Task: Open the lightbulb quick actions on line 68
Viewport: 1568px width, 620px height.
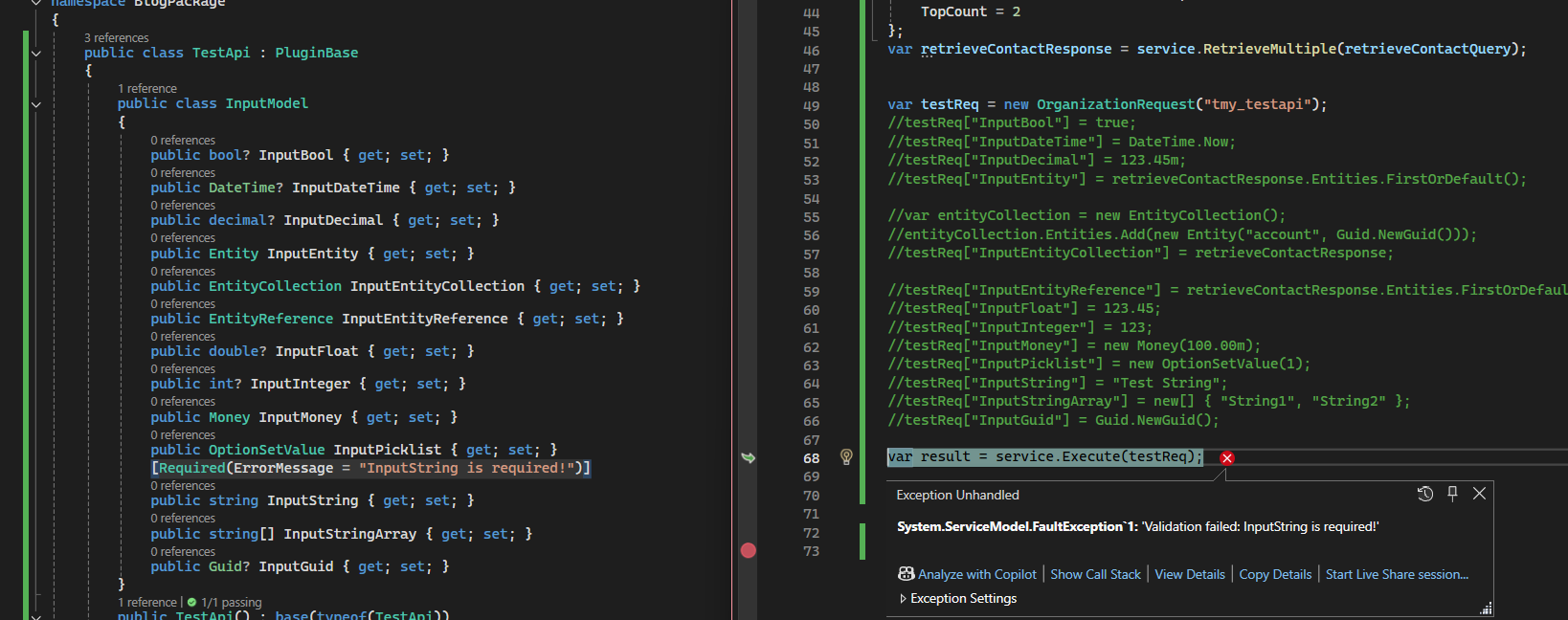Action: tap(846, 457)
